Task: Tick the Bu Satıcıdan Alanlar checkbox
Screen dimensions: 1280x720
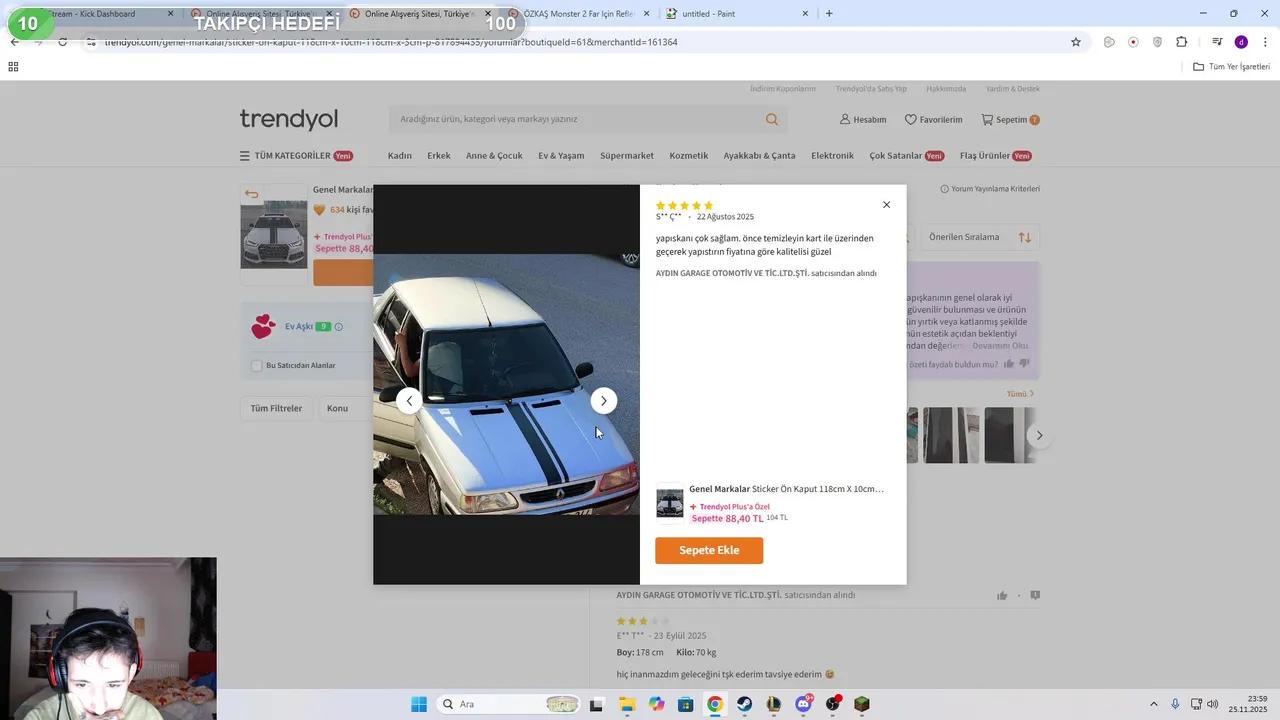Action: 257,366
